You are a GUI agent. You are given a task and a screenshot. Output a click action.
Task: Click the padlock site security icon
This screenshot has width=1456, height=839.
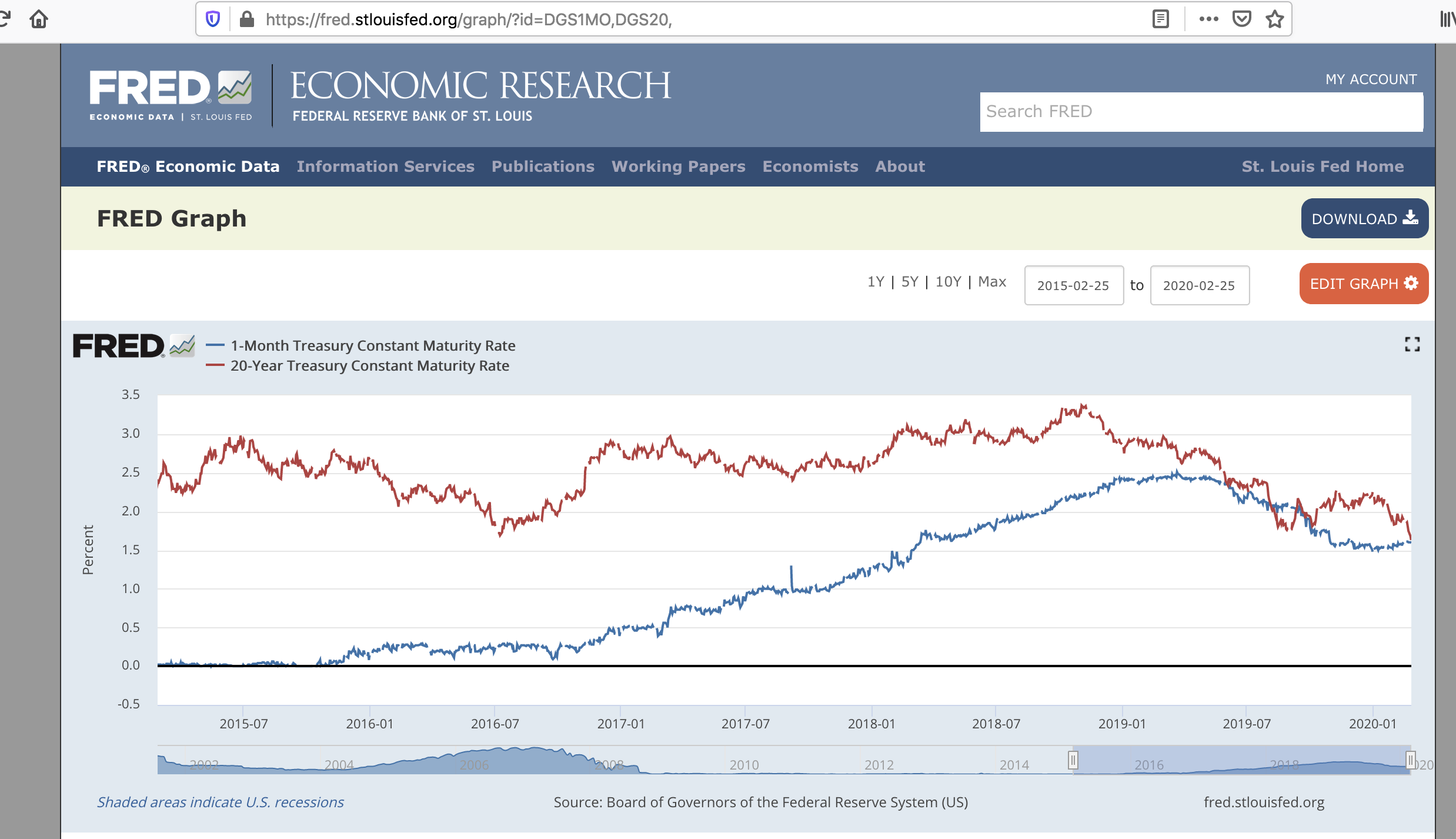247,19
